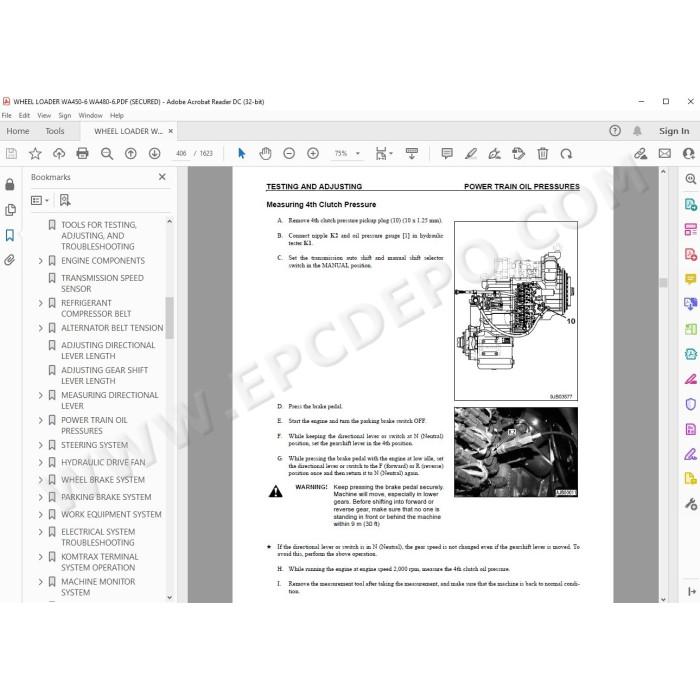Activate the Hand pan tool
This screenshot has width=700, height=700.
click(265, 154)
